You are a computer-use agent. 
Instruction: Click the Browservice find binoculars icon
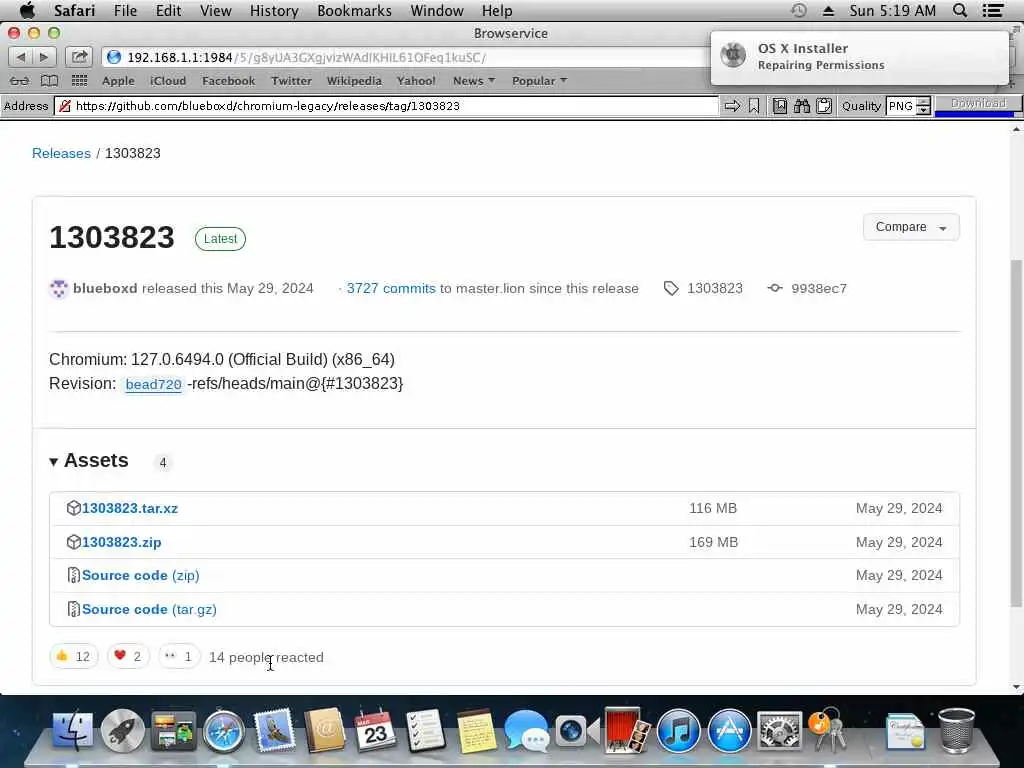tap(802, 106)
